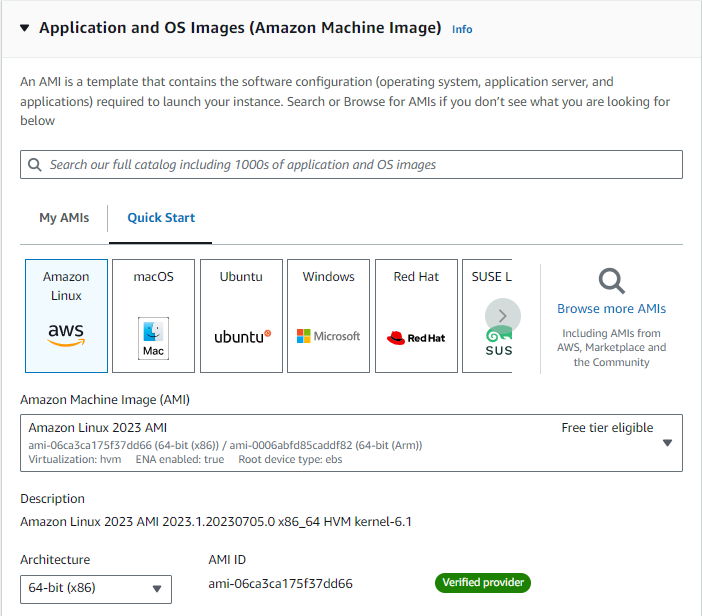Click the AMI ID value ami-06ca3ca175f37dd66
Image resolution: width=702 pixels, height=616 pixels.
(x=280, y=583)
